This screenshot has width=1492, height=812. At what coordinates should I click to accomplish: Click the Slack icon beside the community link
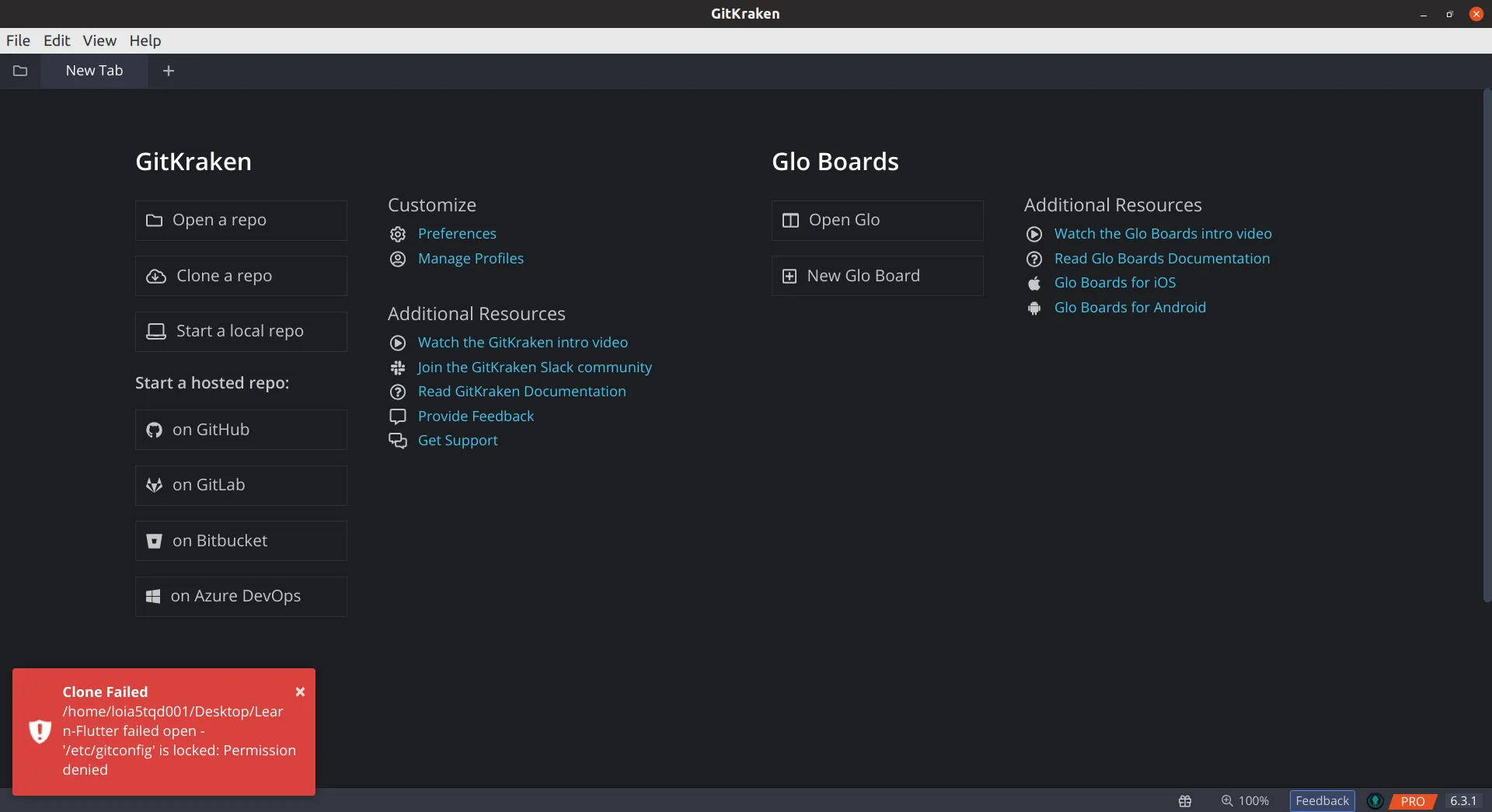(x=398, y=368)
